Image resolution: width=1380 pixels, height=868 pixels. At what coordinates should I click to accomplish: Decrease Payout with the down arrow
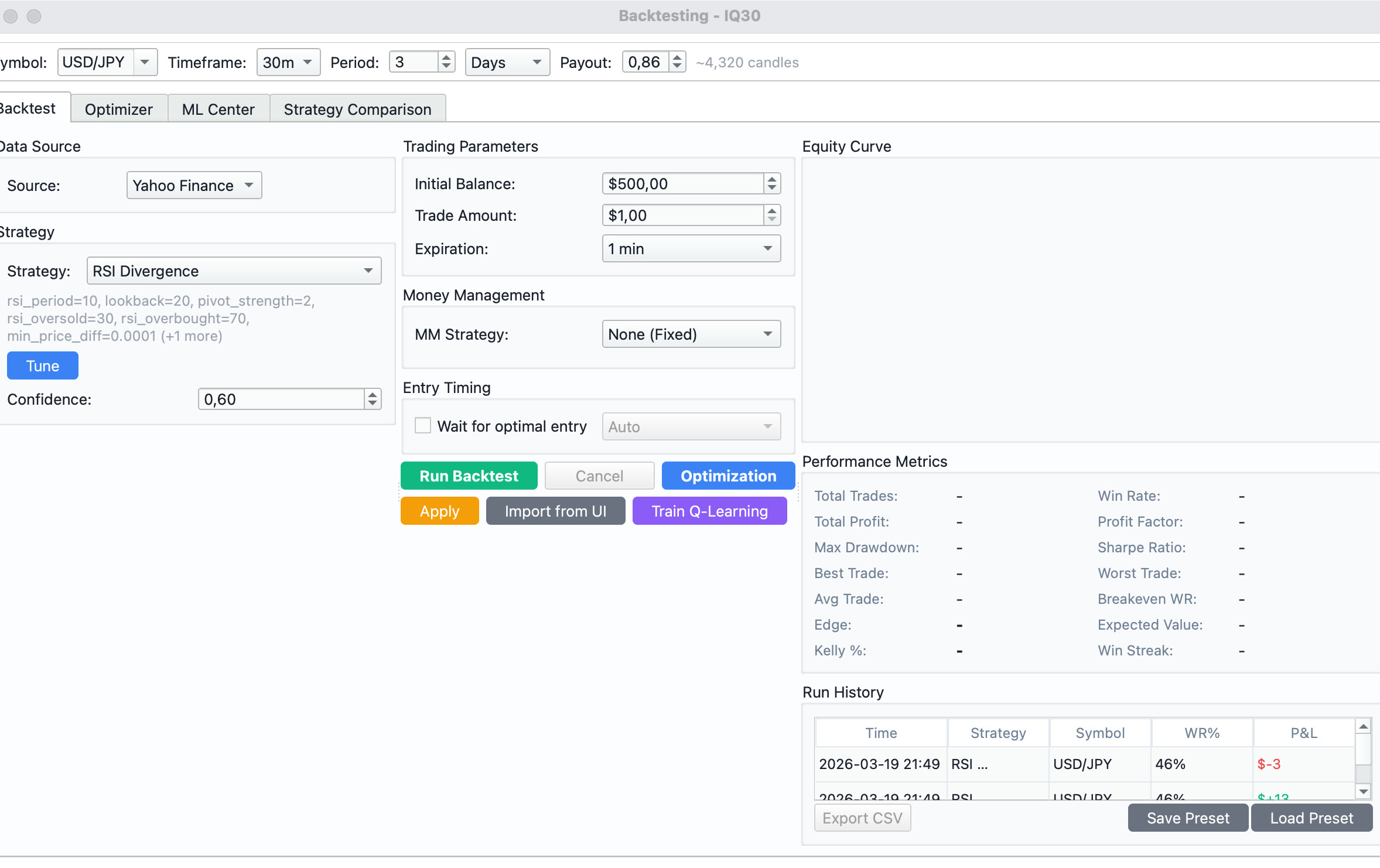677,67
